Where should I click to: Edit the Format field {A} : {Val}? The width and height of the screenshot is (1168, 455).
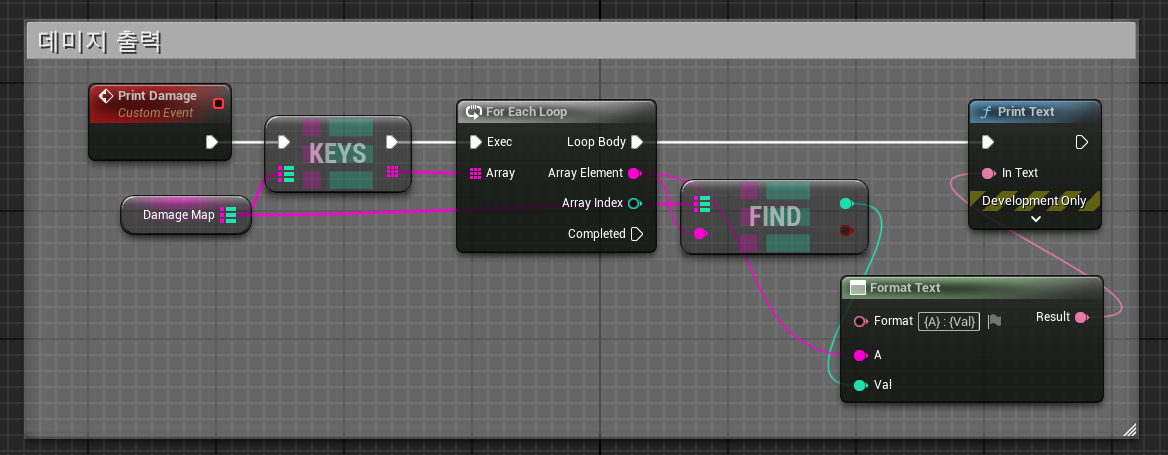(x=949, y=321)
